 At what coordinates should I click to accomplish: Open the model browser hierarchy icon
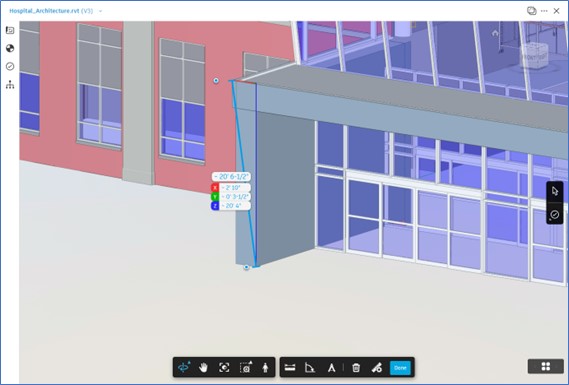10,85
